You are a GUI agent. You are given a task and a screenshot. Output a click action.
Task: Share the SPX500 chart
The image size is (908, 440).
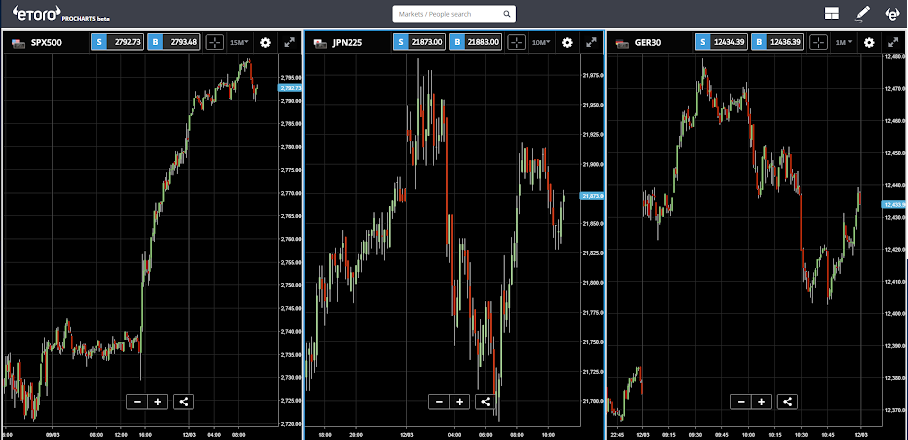[x=183, y=402]
